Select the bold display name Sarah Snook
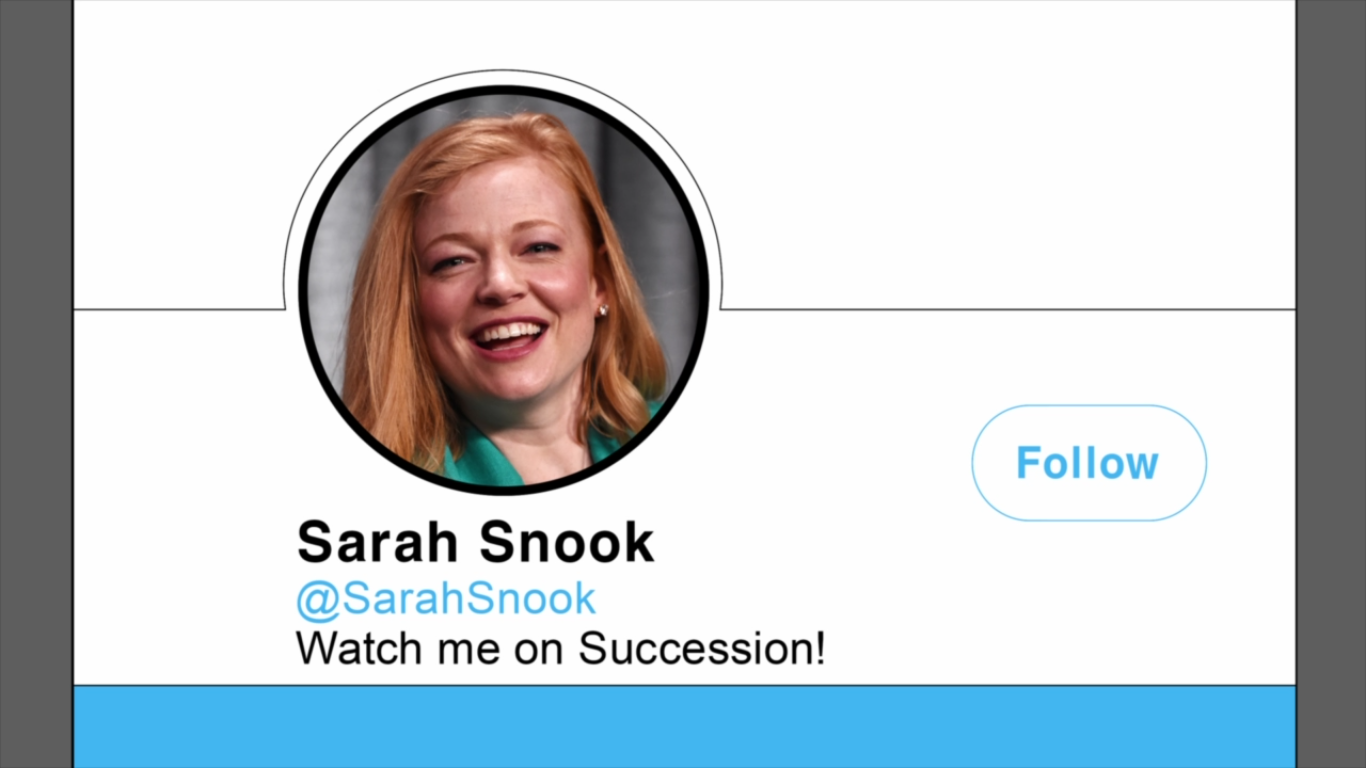 (475, 542)
